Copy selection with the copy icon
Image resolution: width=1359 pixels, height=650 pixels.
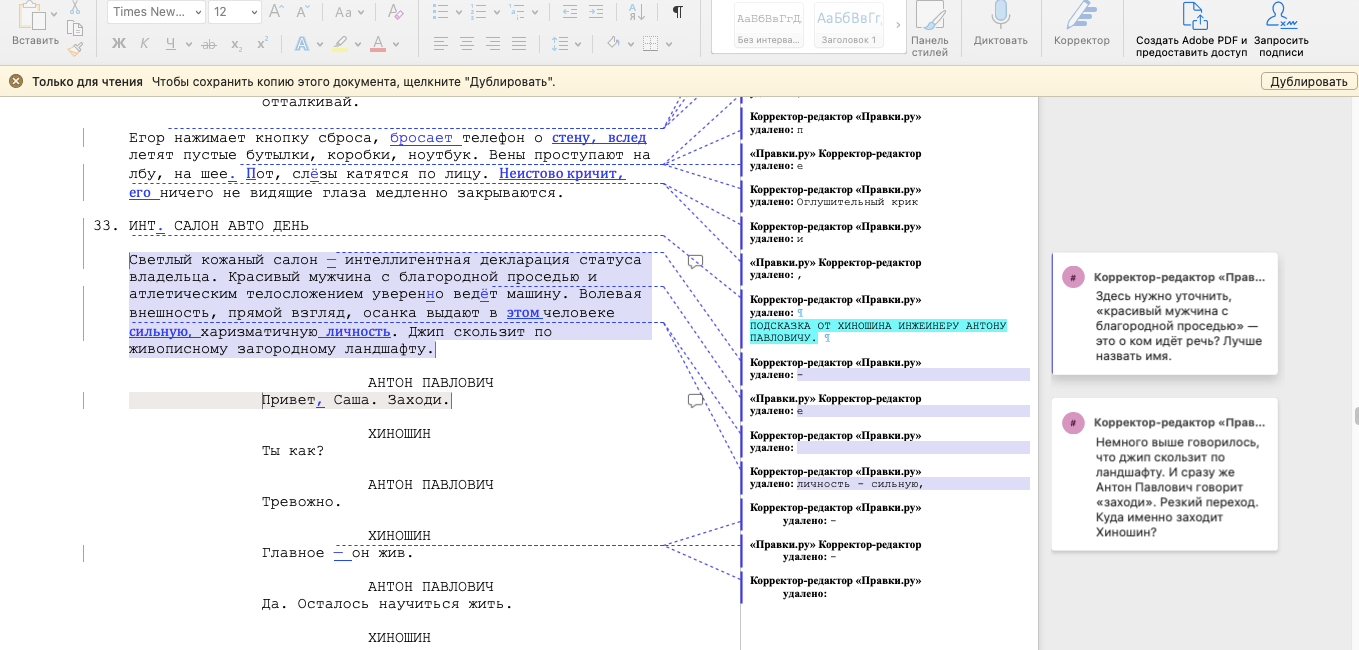(75, 28)
